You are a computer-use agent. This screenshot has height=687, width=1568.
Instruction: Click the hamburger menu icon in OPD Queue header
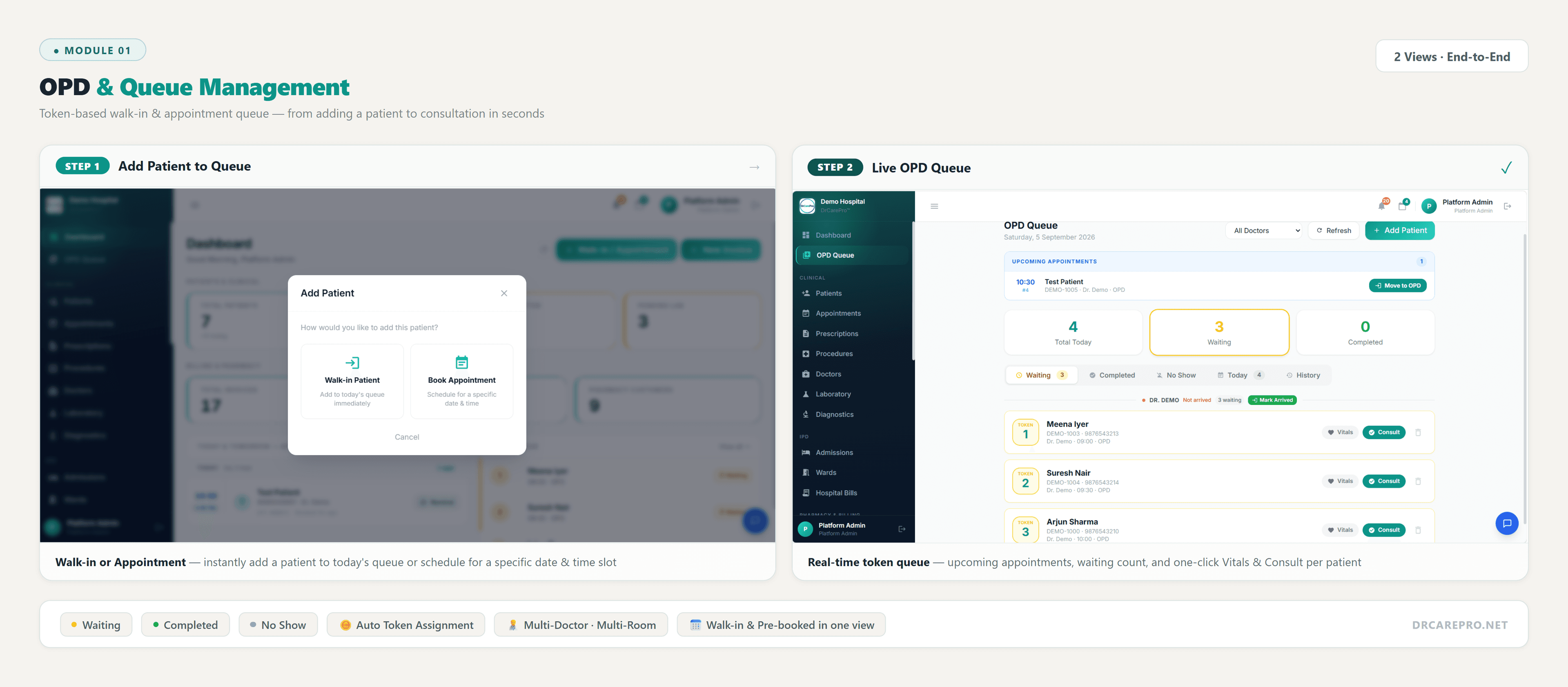pos(934,206)
